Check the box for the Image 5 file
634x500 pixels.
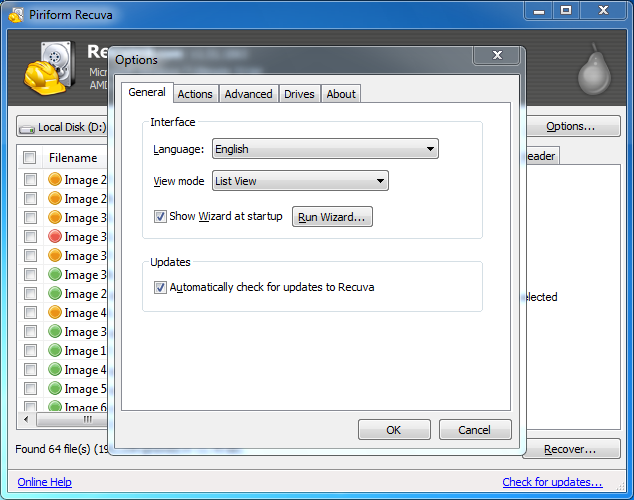pyautogui.click(x=30, y=388)
